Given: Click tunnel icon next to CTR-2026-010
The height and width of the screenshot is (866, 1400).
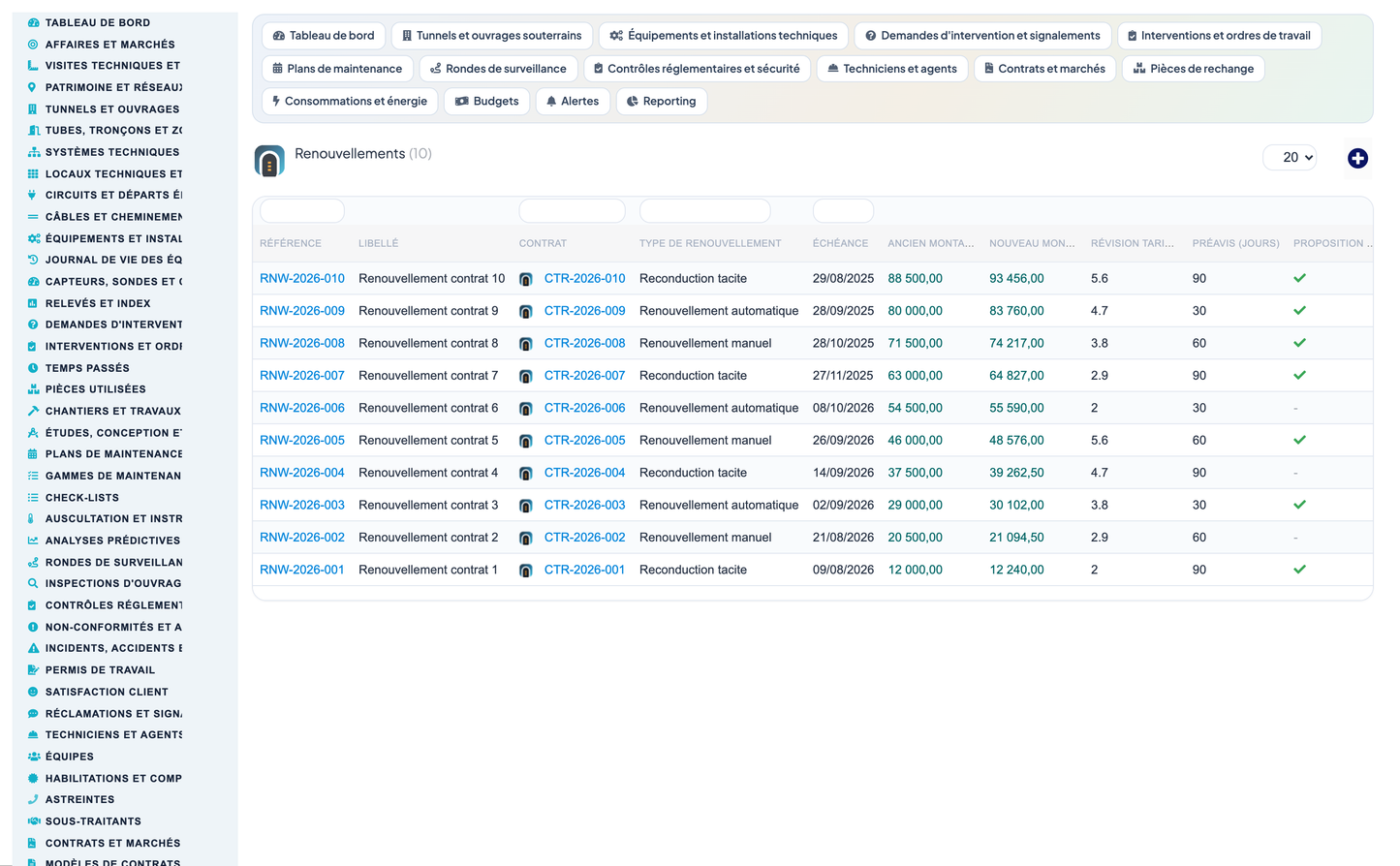Looking at the screenshot, I should click(525, 279).
